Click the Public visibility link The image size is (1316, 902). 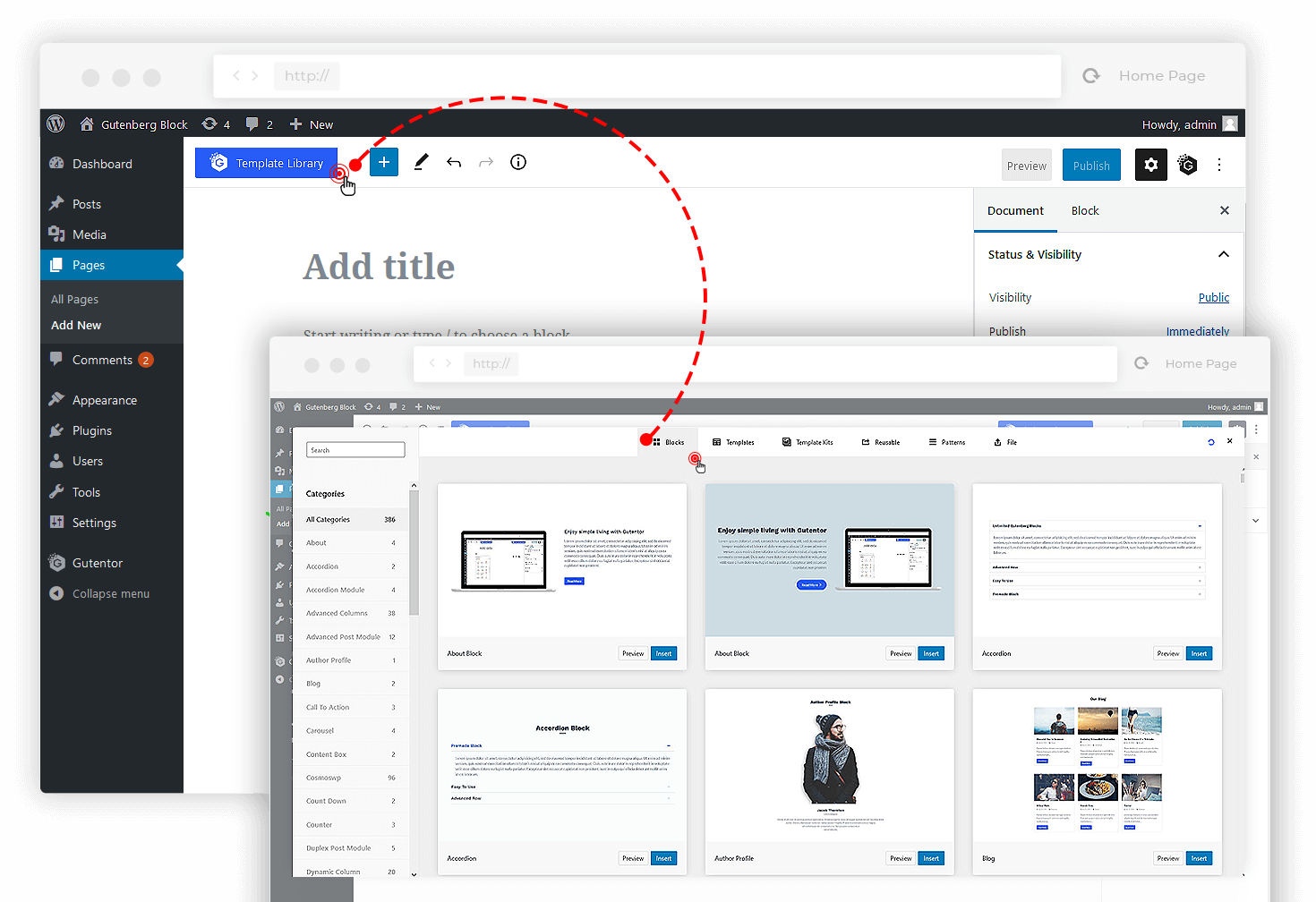[1213, 297]
